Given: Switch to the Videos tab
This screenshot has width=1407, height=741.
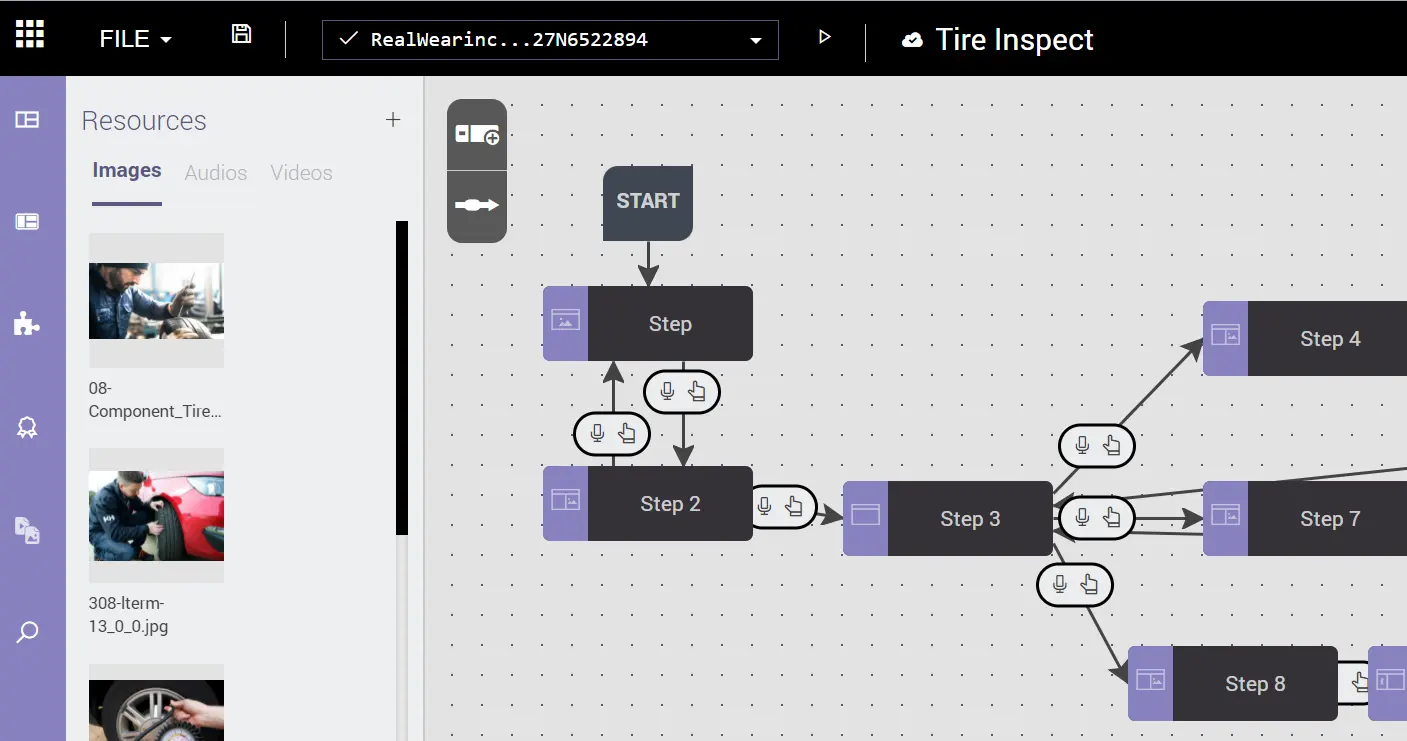Looking at the screenshot, I should [301, 173].
